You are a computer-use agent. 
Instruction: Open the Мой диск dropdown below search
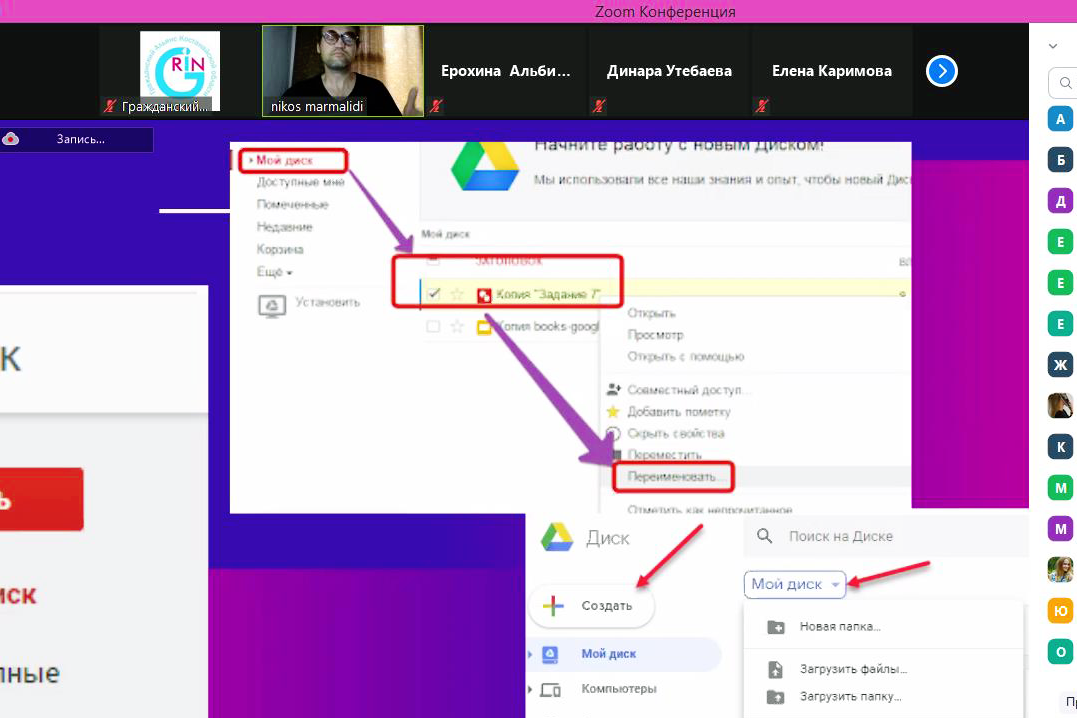796,584
